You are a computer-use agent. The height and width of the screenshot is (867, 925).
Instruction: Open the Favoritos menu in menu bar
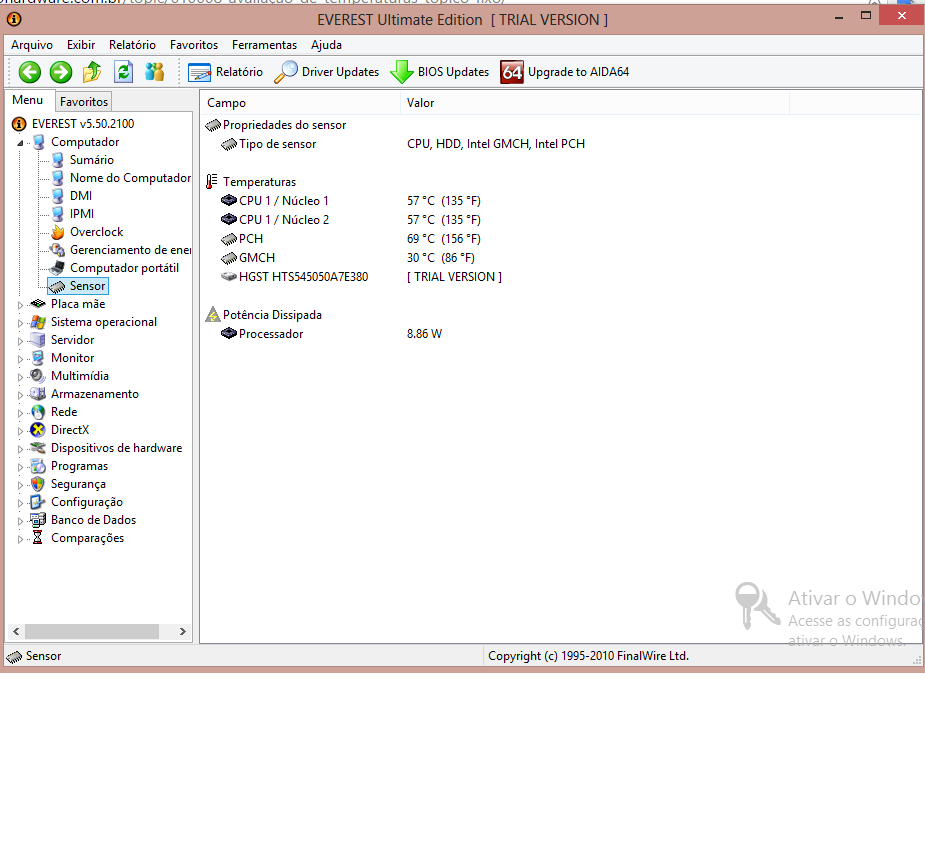194,45
